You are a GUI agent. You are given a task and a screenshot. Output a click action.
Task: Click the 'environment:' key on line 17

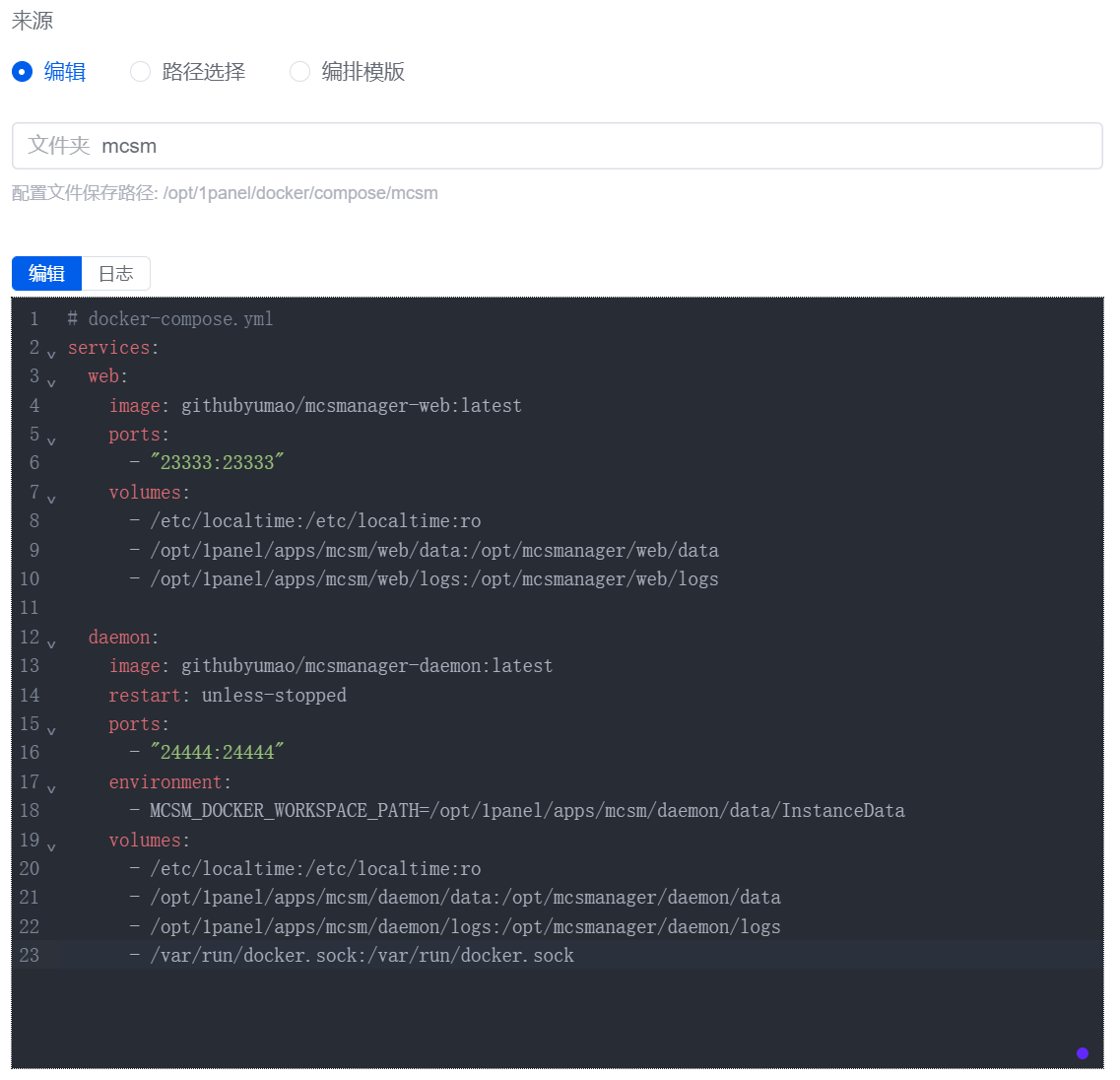[170, 782]
